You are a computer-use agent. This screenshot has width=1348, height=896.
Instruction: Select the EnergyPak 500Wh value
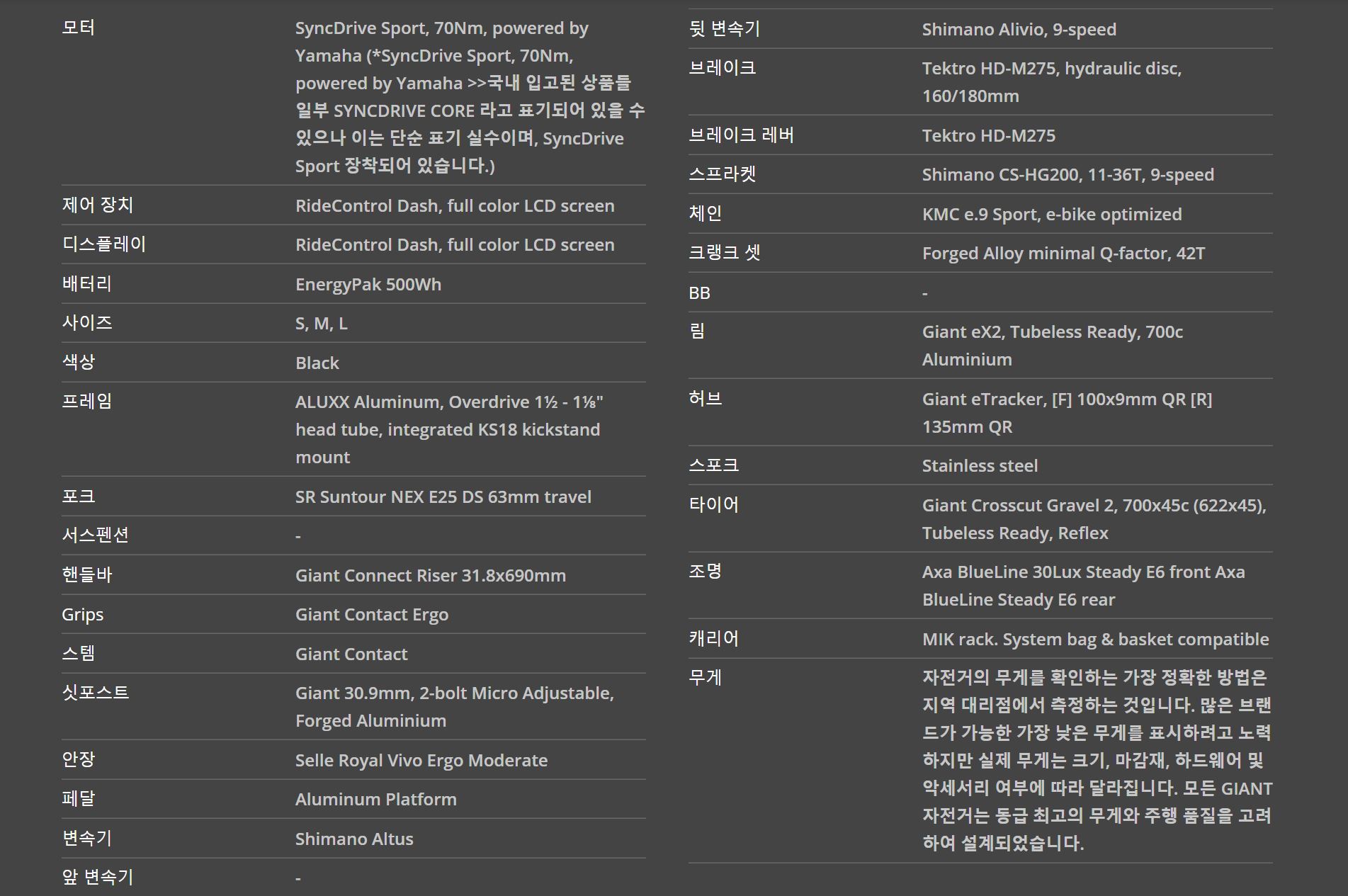368,284
